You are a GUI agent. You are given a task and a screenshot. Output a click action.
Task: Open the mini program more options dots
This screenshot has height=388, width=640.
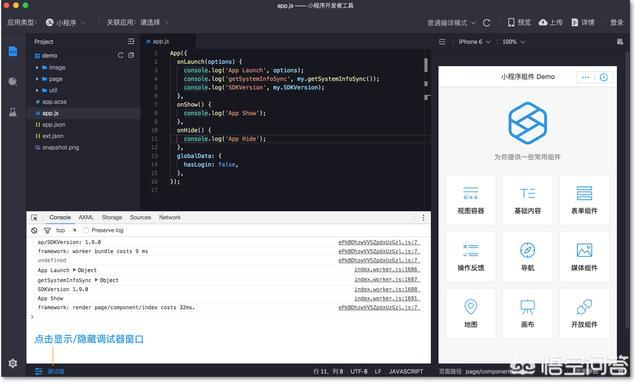pos(586,77)
